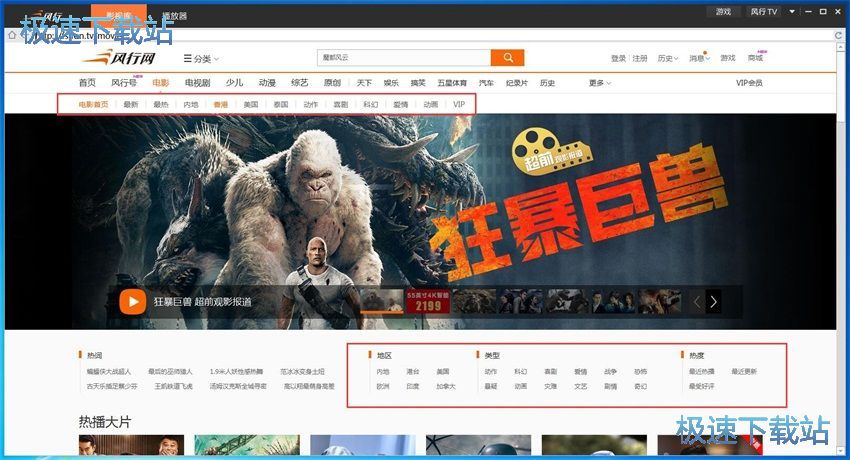Select the first carousel thumbnail for 狂暴巨兽
The image size is (850, 460).
[382, 301]
